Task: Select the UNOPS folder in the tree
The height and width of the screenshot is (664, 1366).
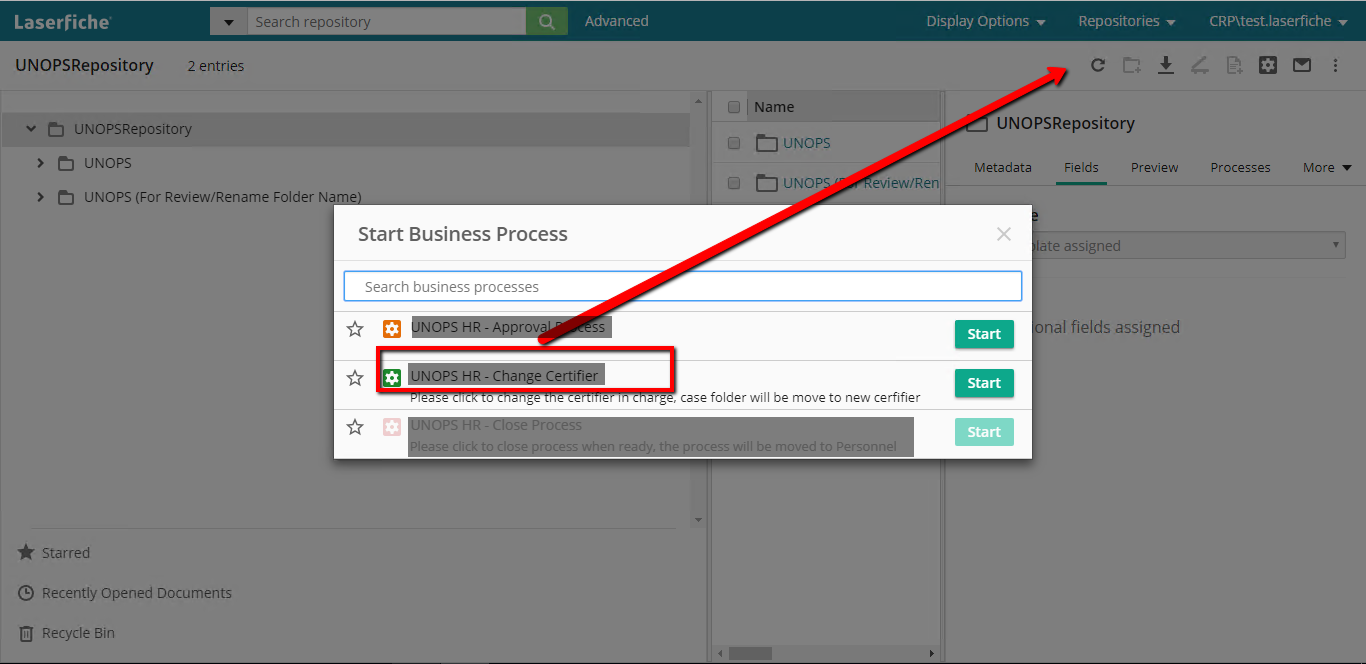Action: 108,163
